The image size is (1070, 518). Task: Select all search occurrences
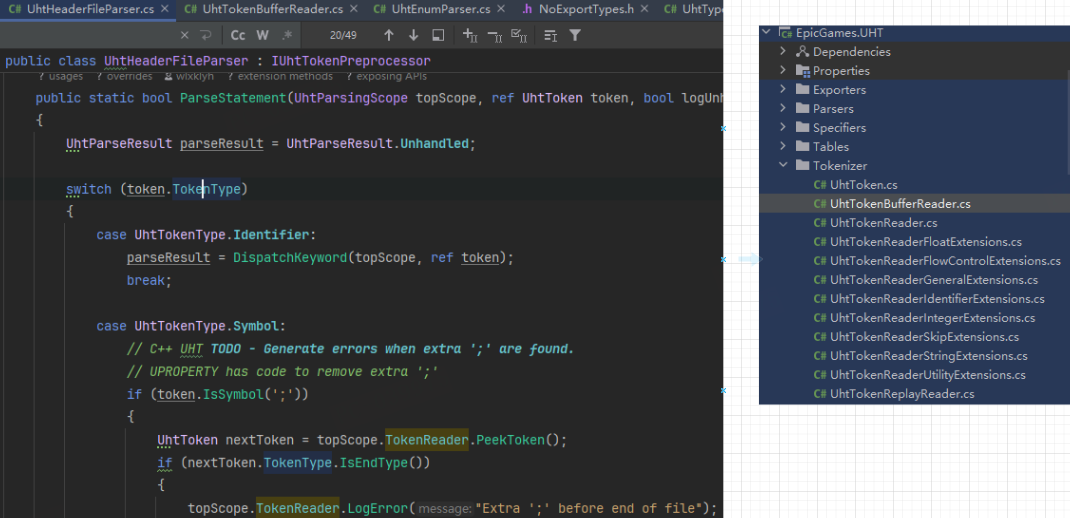(x=519, y=35)
